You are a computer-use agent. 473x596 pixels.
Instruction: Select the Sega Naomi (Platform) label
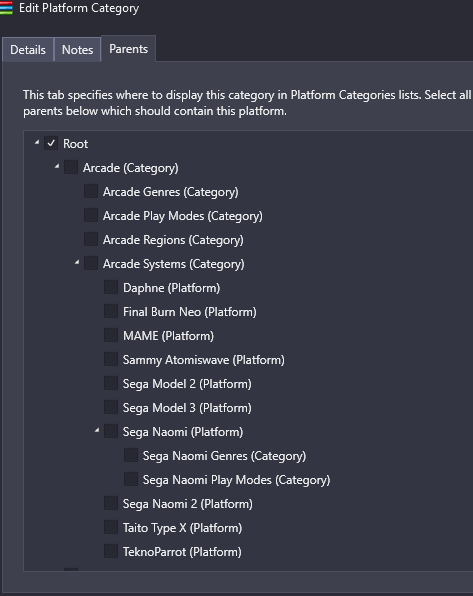pyautogui.click(x=183, y=432)
